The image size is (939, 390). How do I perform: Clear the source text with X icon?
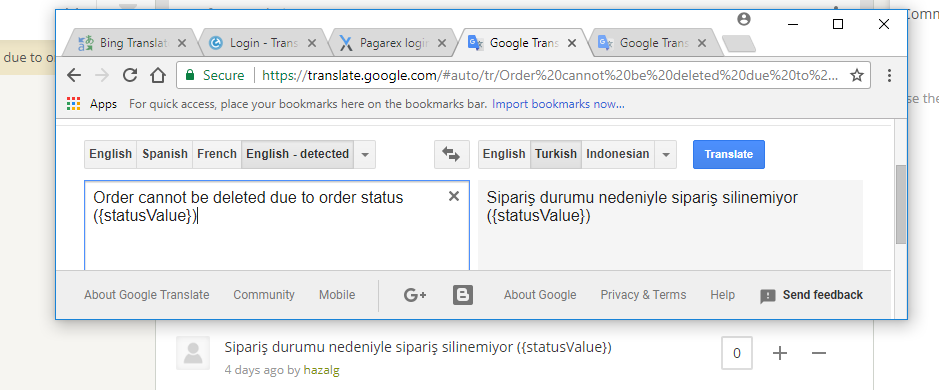(454, 196)
